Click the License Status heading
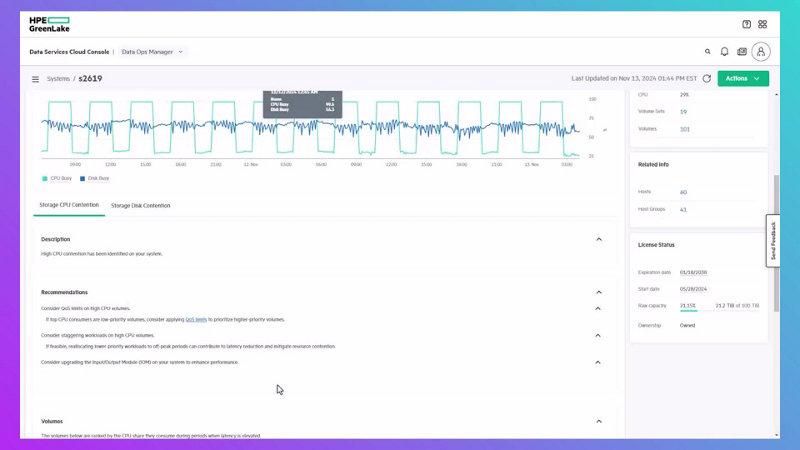The width and height of the screenshot is (800, 450). [656, 245]
